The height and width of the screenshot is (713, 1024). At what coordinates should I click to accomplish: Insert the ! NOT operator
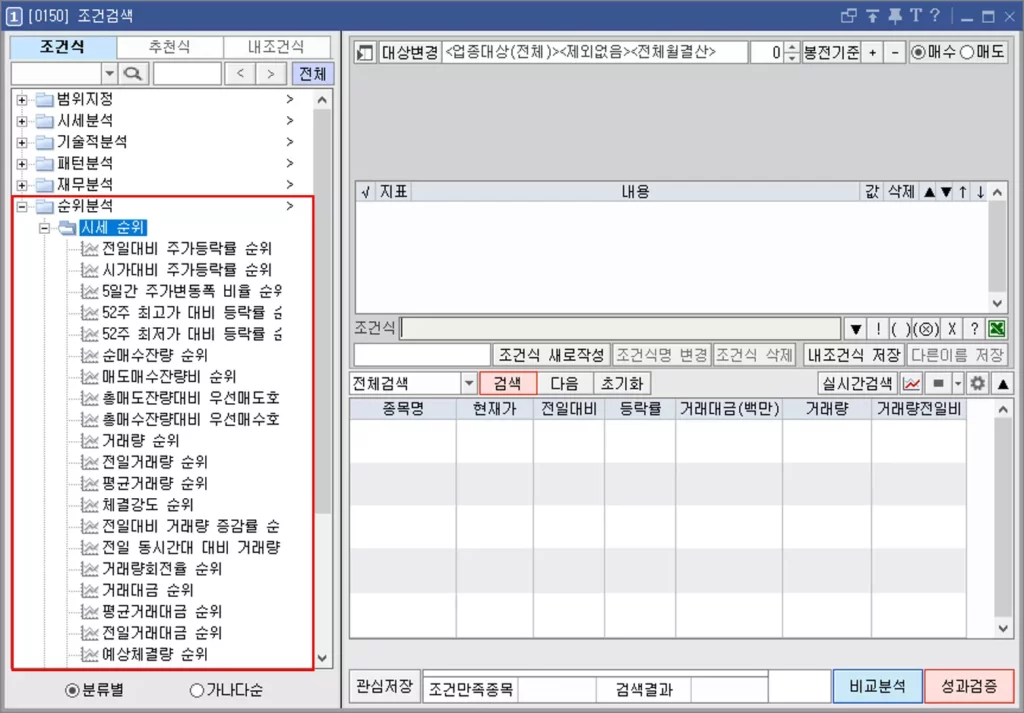tap(878, 328)
